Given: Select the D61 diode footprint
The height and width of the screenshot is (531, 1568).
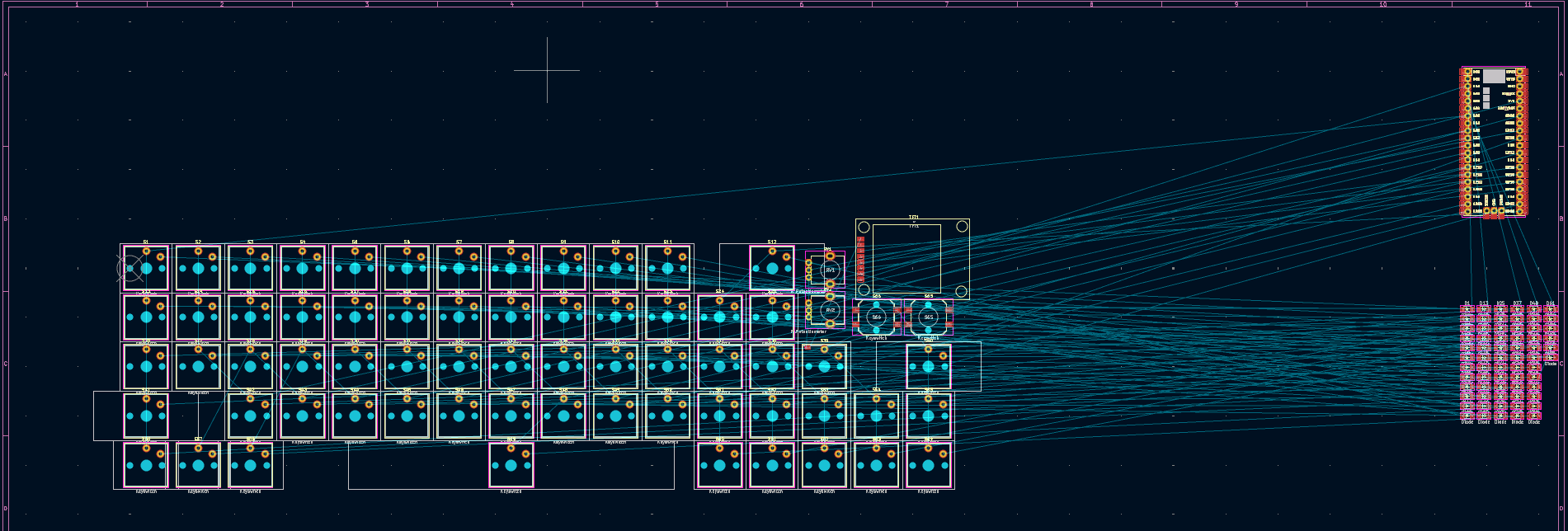Looking at the screenshot, I should coord(1550,310).
